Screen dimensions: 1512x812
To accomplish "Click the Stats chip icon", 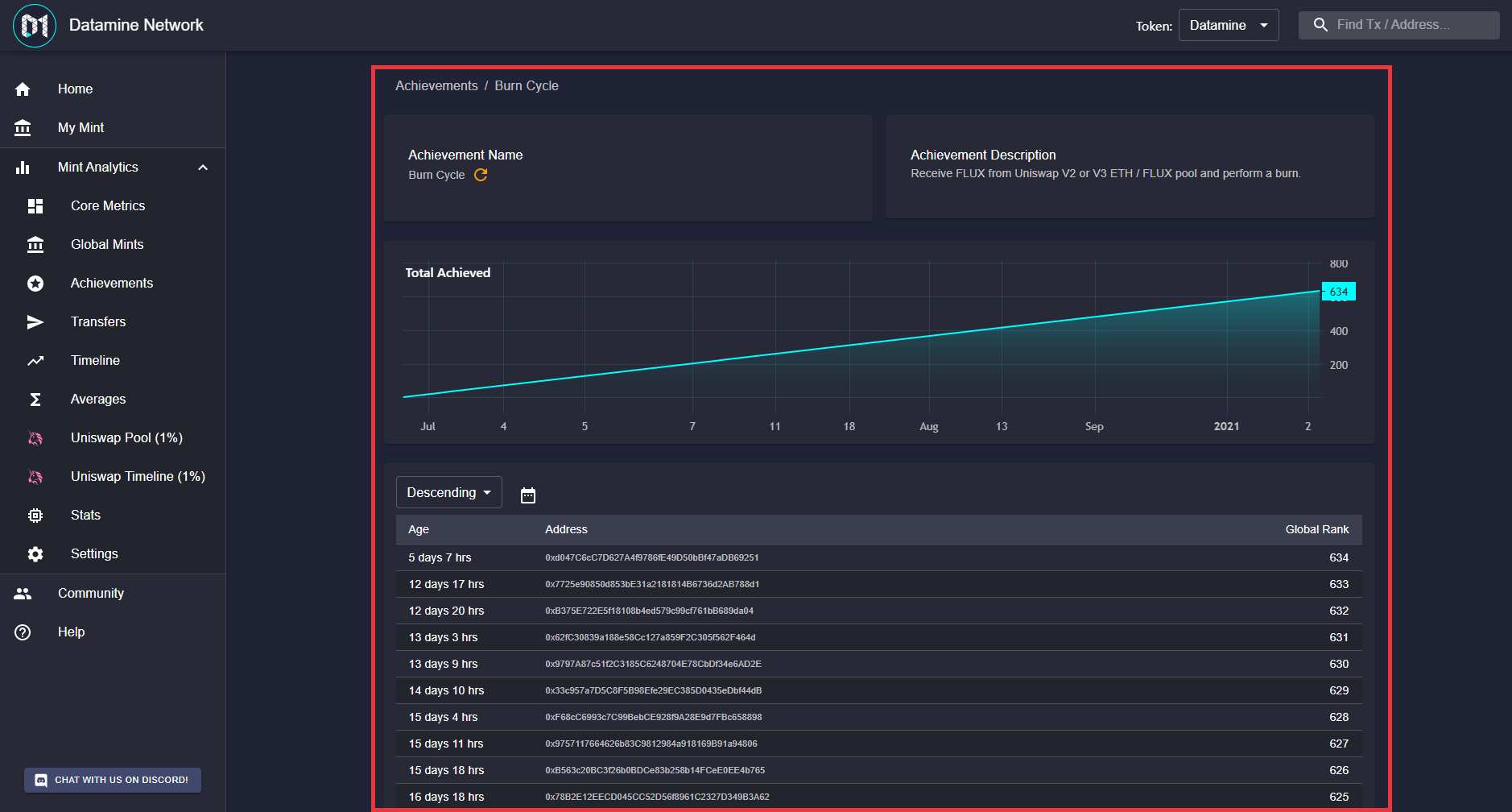I will pos(35,516).
